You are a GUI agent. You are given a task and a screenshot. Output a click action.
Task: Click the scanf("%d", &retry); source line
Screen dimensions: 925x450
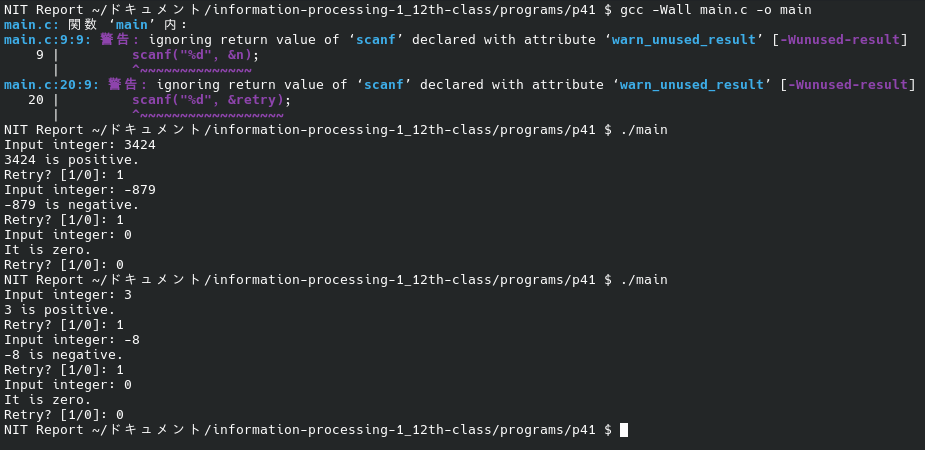(x=211, y=99)
